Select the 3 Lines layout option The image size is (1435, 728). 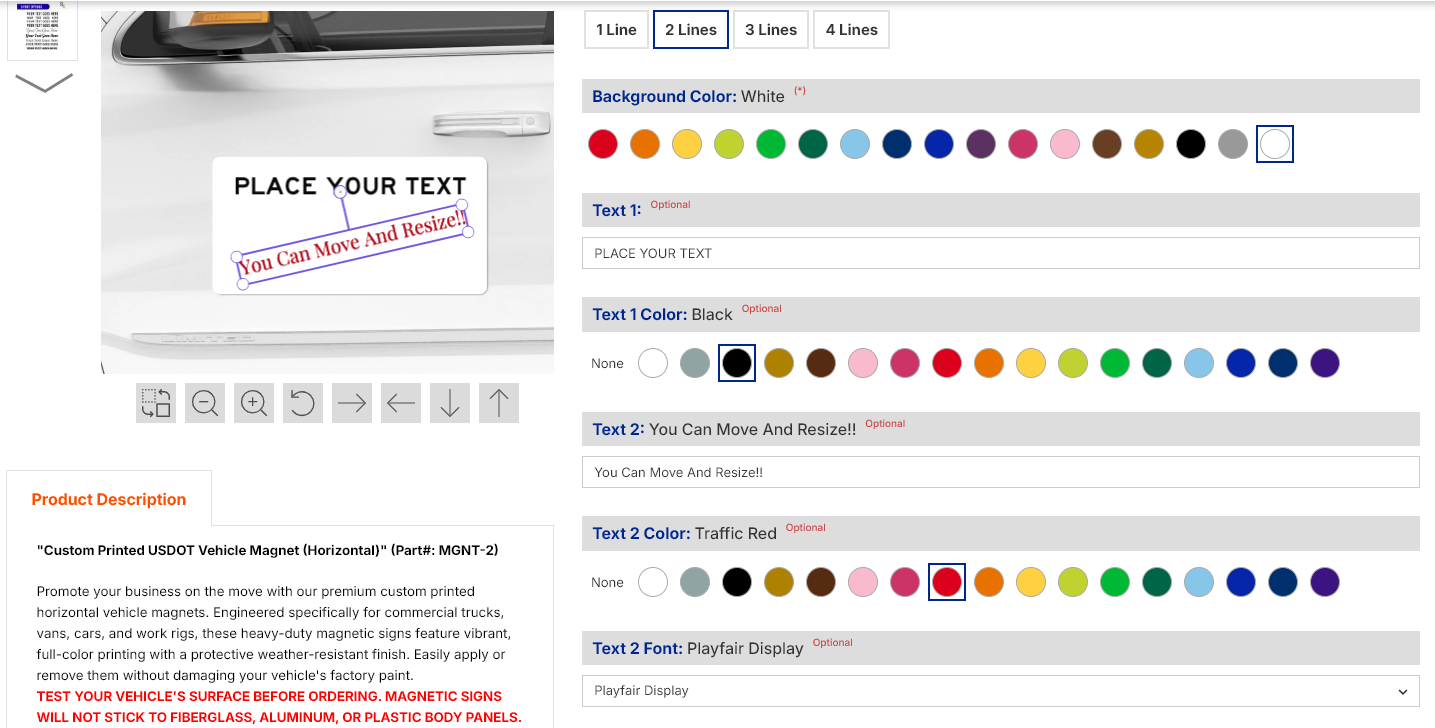point(771,30)
